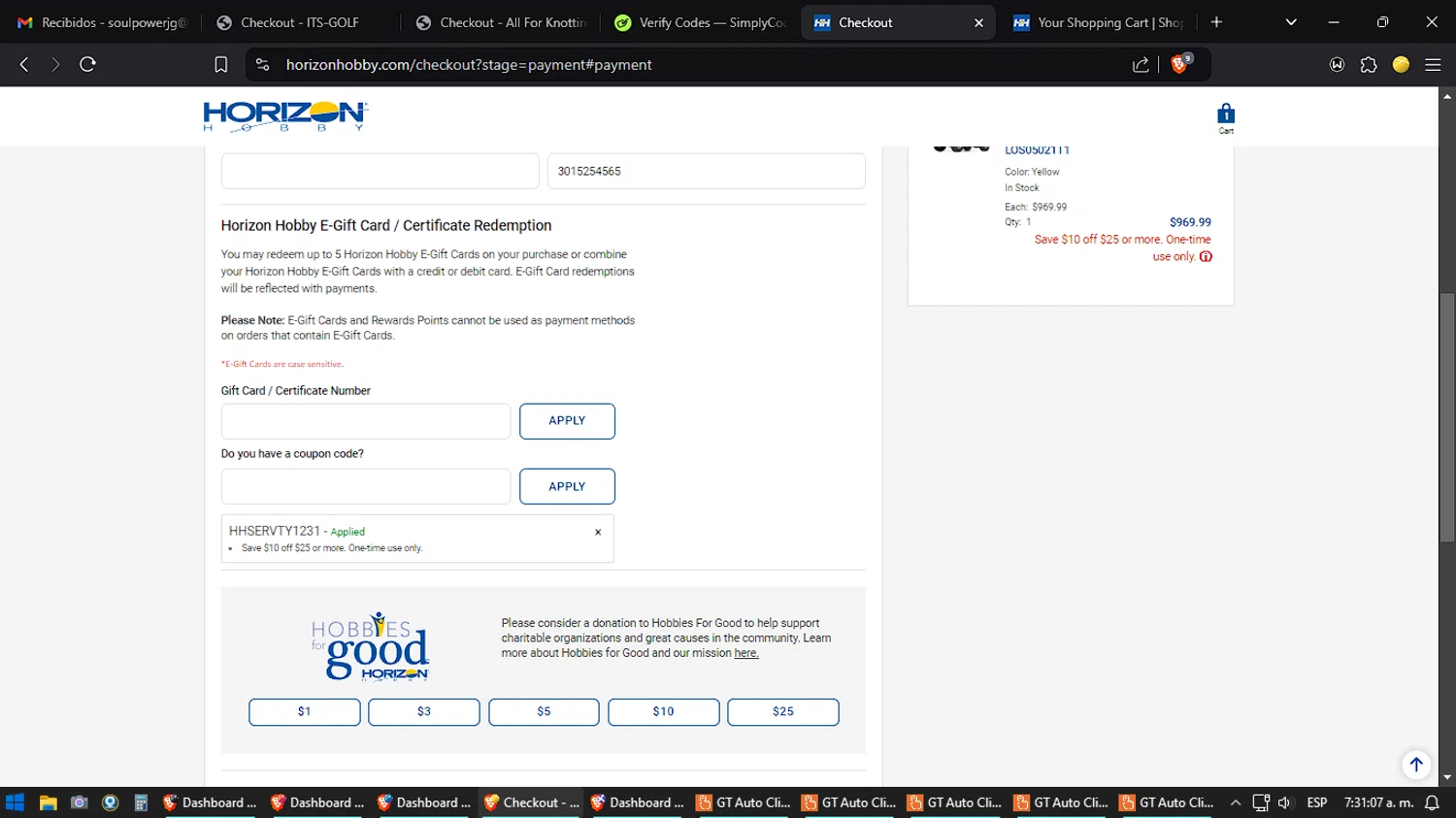Click the info icon next to one-time use only
This screenshot has height=818, width=1456.
point(1206,257)
